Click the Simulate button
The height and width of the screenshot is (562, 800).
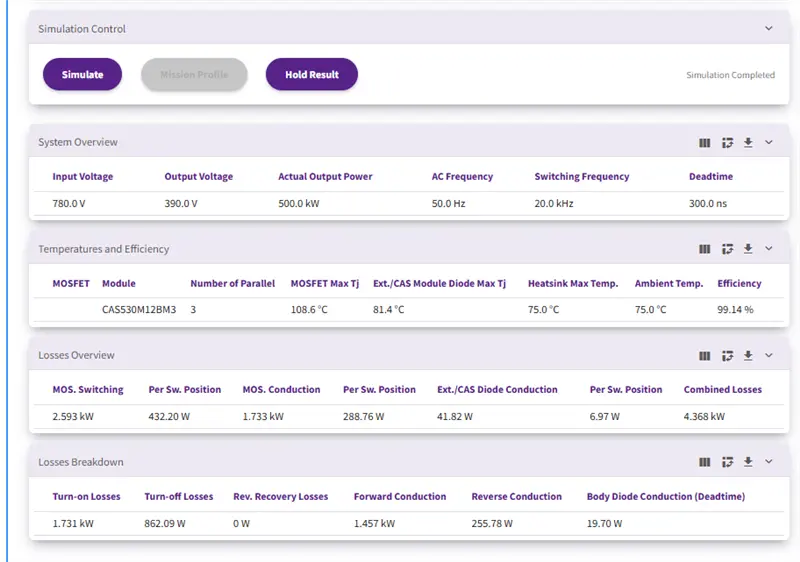pyautogui.click(x=82, y=74)
